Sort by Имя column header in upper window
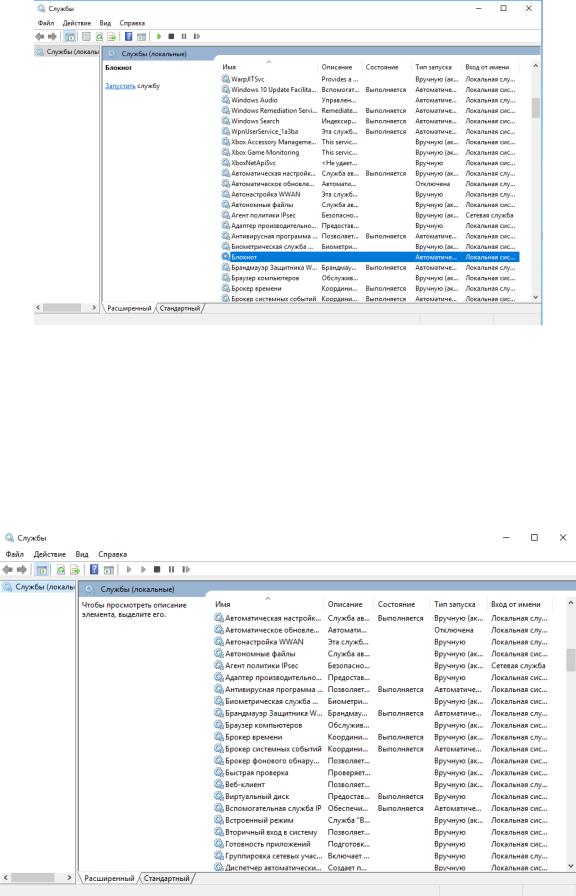This screenshot has width=576, height=896. [x=268, y=67]
